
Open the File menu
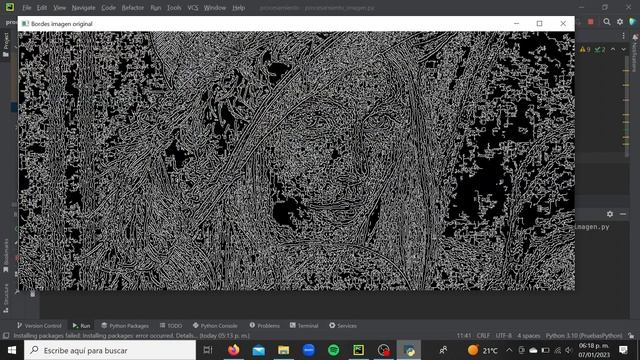27,8
